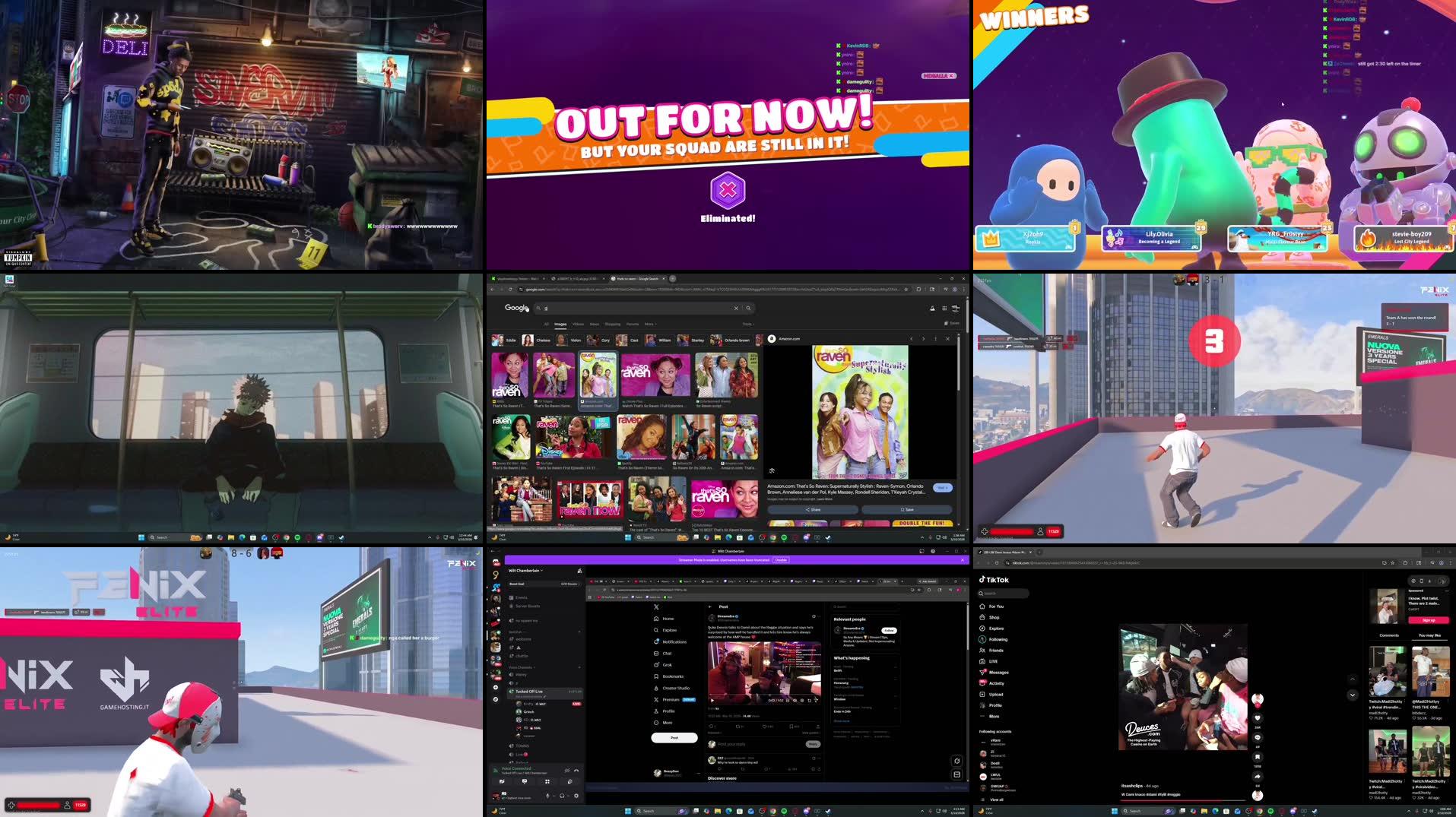Switch to the You may like tab on TikTok
Screen dimensions: 1456x817
[x=1429, y=635]
